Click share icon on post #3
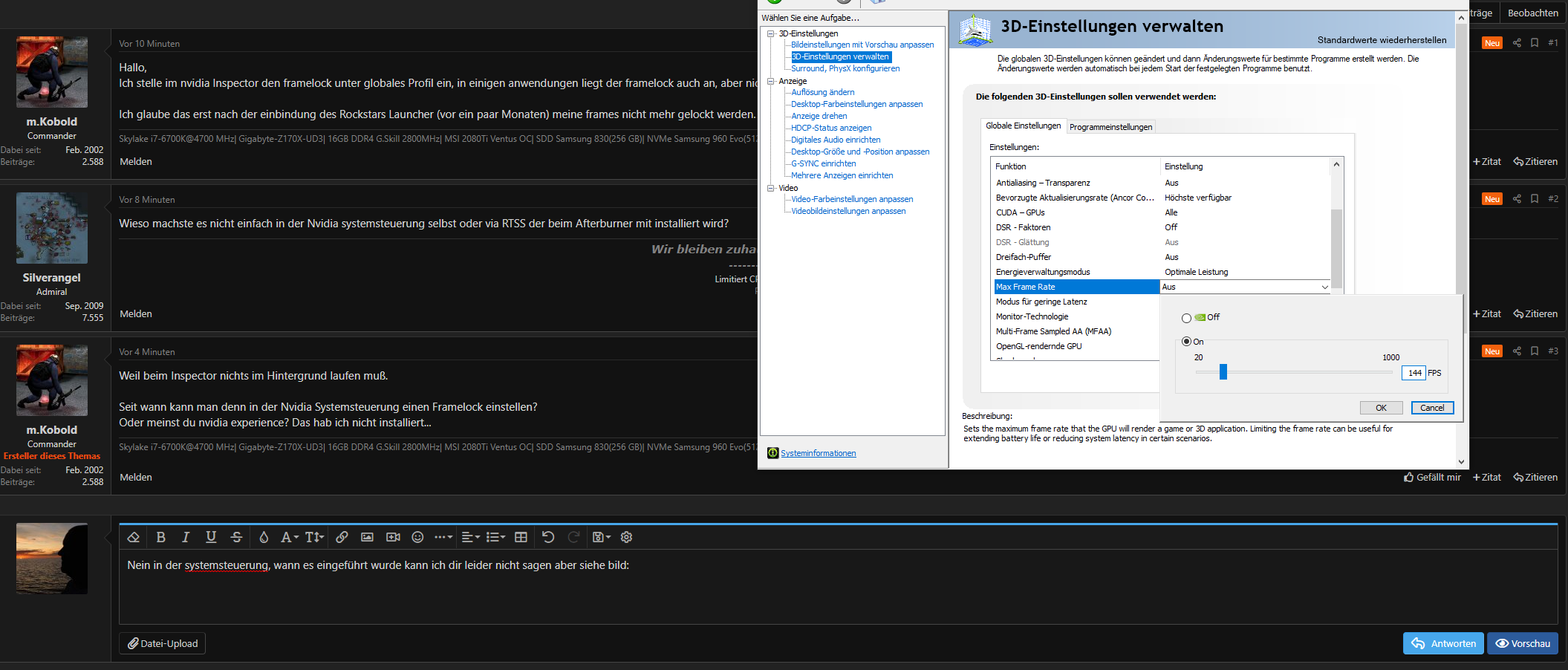This screenshot has width=1568, height=670. (x=1517, y=351)
